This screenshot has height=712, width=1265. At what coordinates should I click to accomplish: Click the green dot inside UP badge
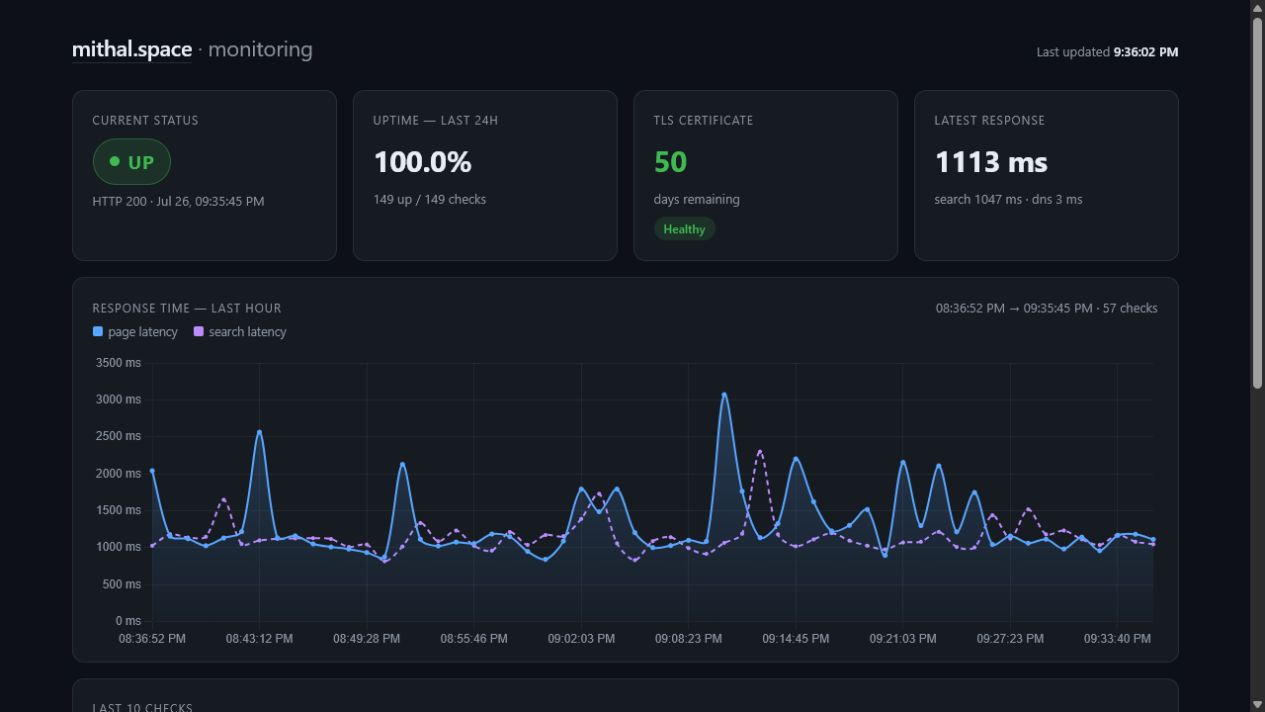[x=114, y=161]
